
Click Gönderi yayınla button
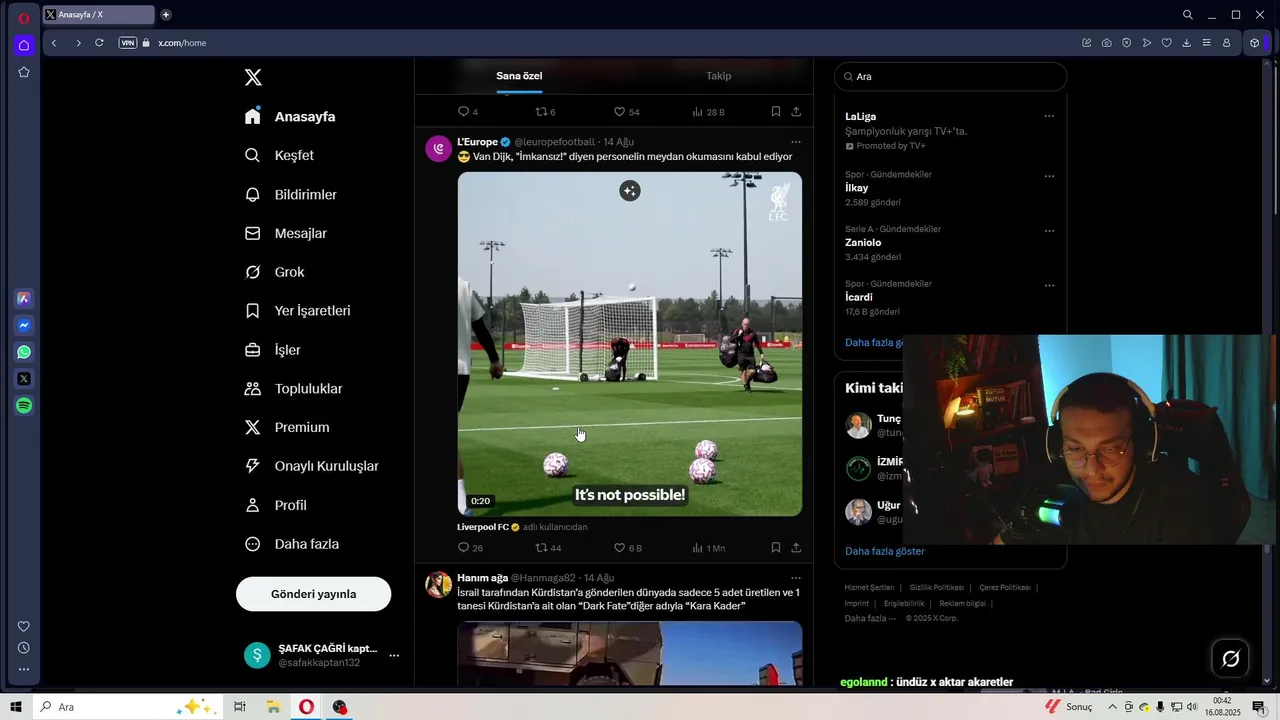(x=313, y=594)
